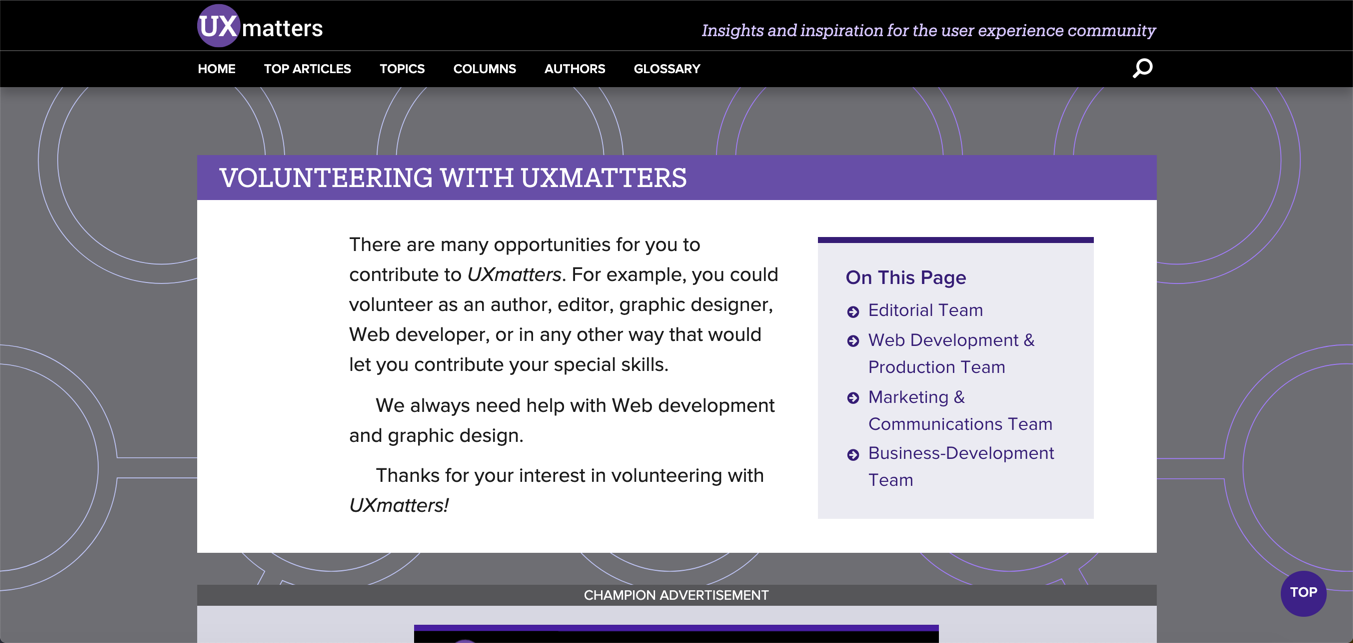The width and height of the screenshot is (1353, 643).
Task: Click the UXmatters logo
Action: click(259, 25)
